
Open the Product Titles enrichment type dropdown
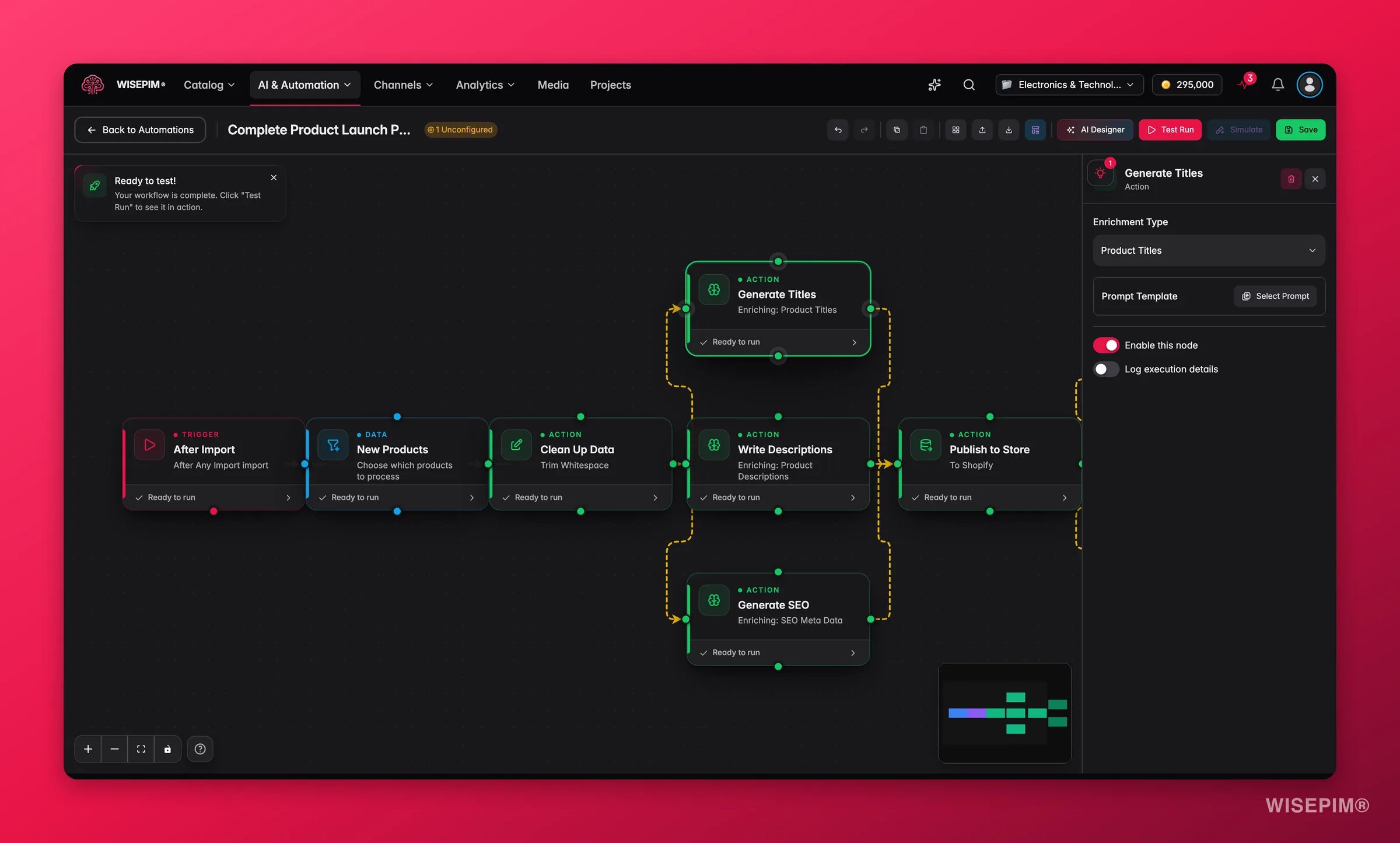point(1209,250)
